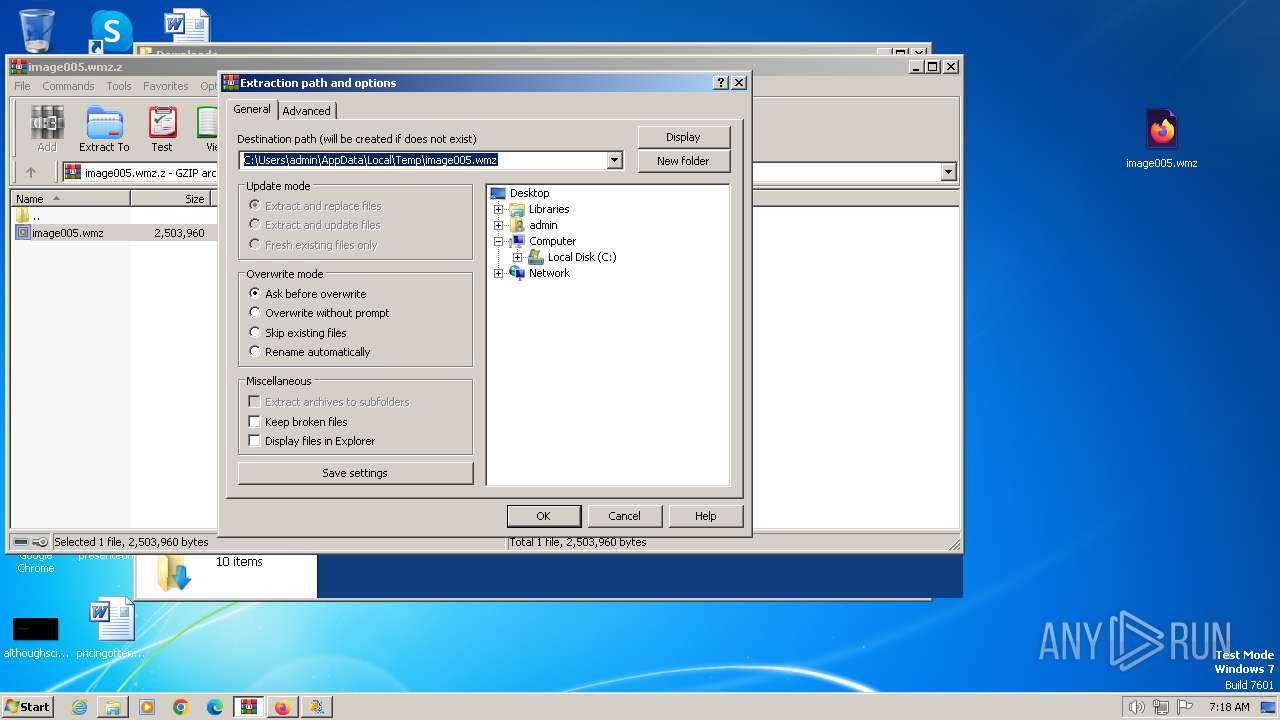1280x720 pixels.
Task: Open the Destination path dropdown
Action: pos(615,160)
